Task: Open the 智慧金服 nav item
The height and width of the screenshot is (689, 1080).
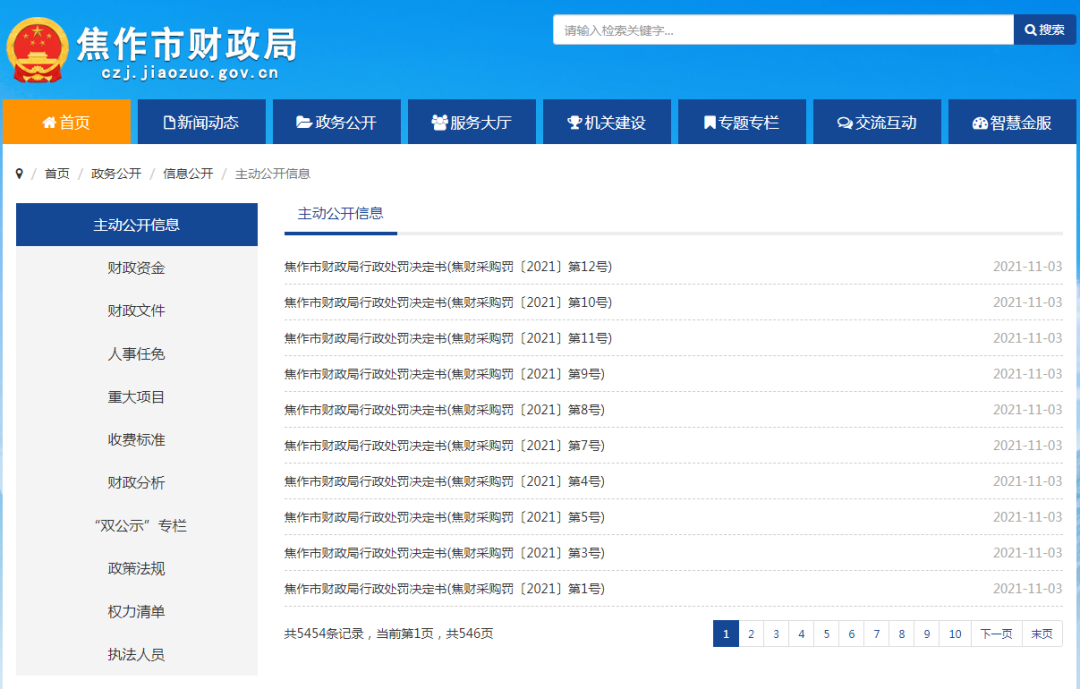Action: tap(1012, 122)
